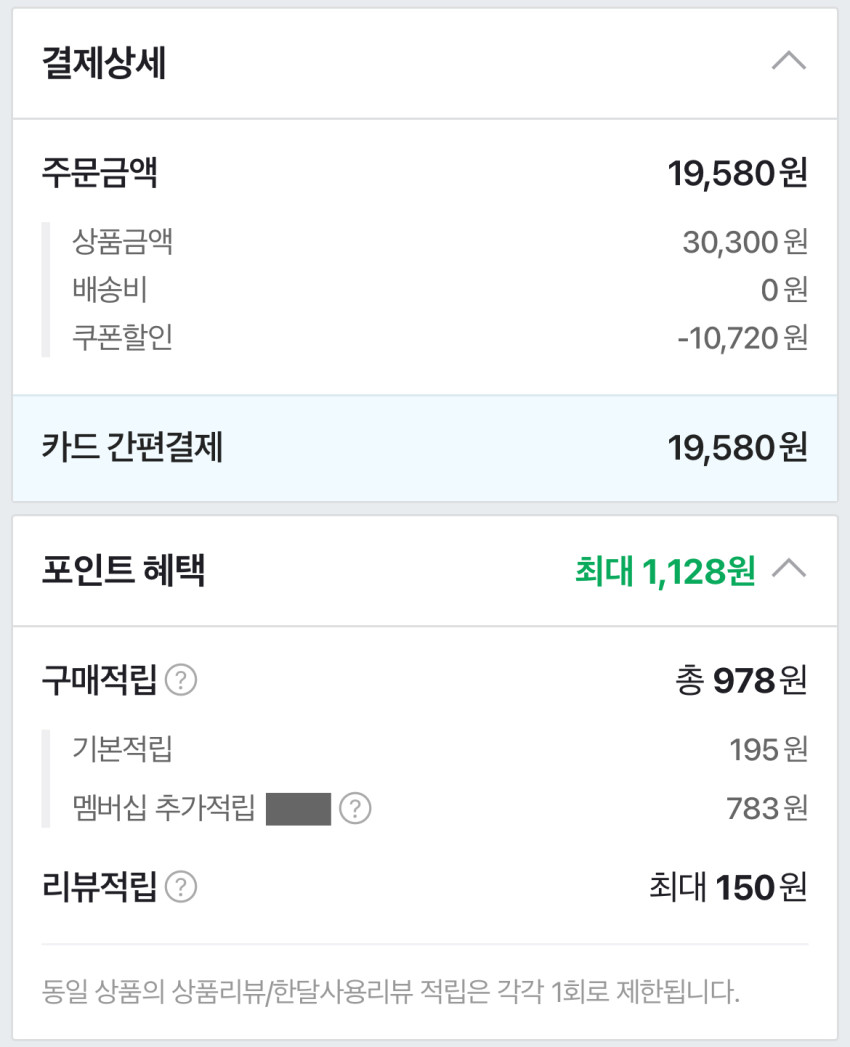The image size is (850, 1047).
Task: Click the 총 978원 purchase reward total
Action: (741, 682)
